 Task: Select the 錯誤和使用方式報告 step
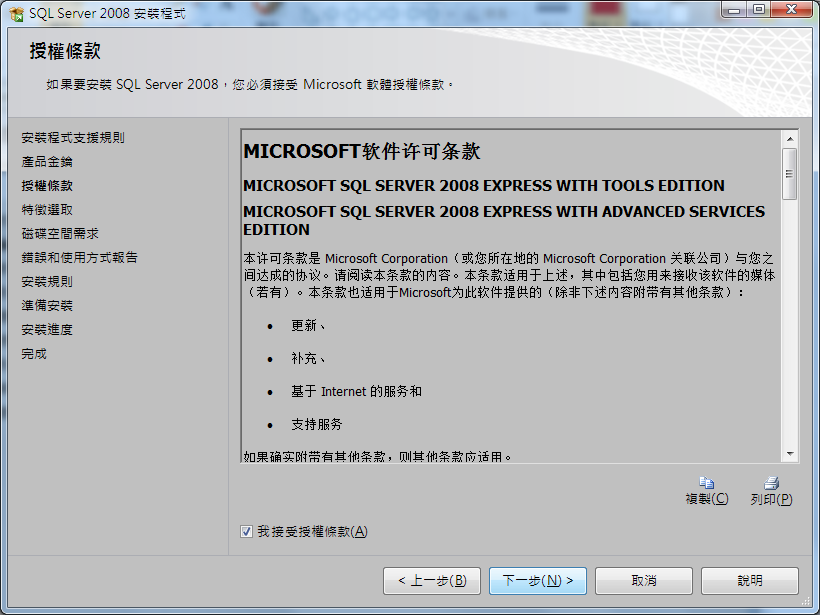click(79, 257)
